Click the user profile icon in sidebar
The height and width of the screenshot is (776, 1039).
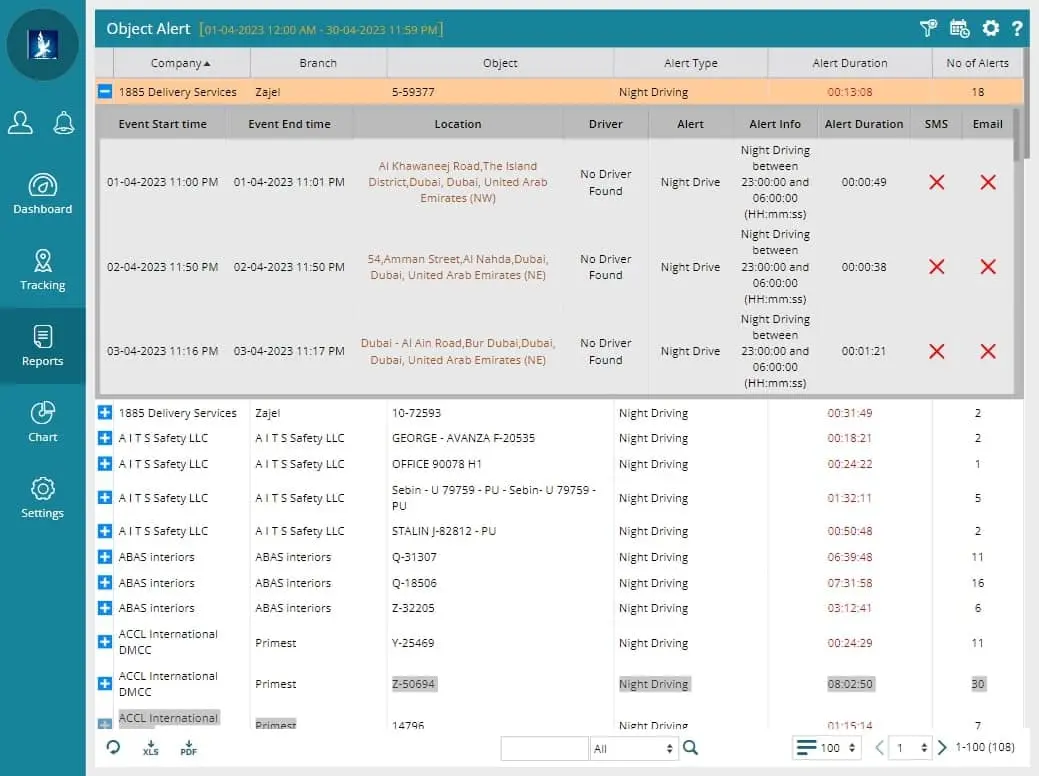[x=21, y=123]
